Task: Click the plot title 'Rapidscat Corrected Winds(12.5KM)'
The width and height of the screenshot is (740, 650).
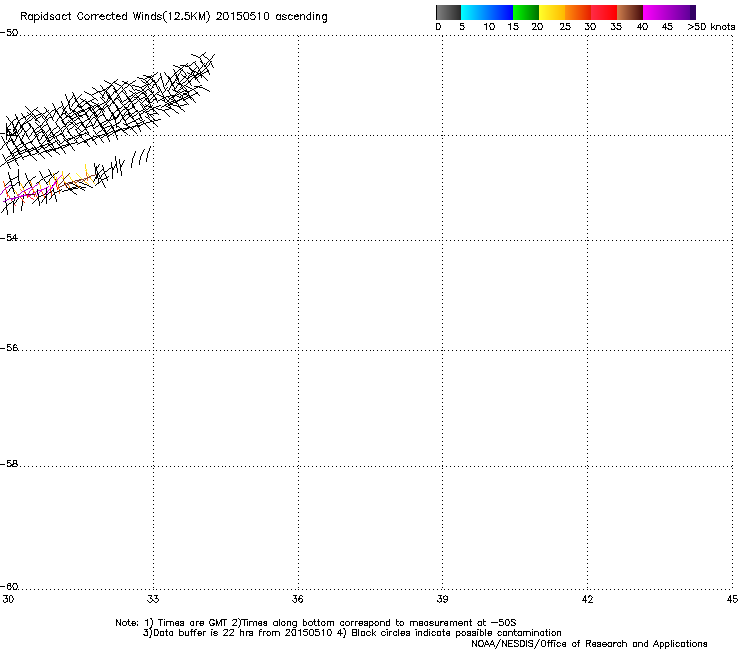Action: (x=115, y=17)
